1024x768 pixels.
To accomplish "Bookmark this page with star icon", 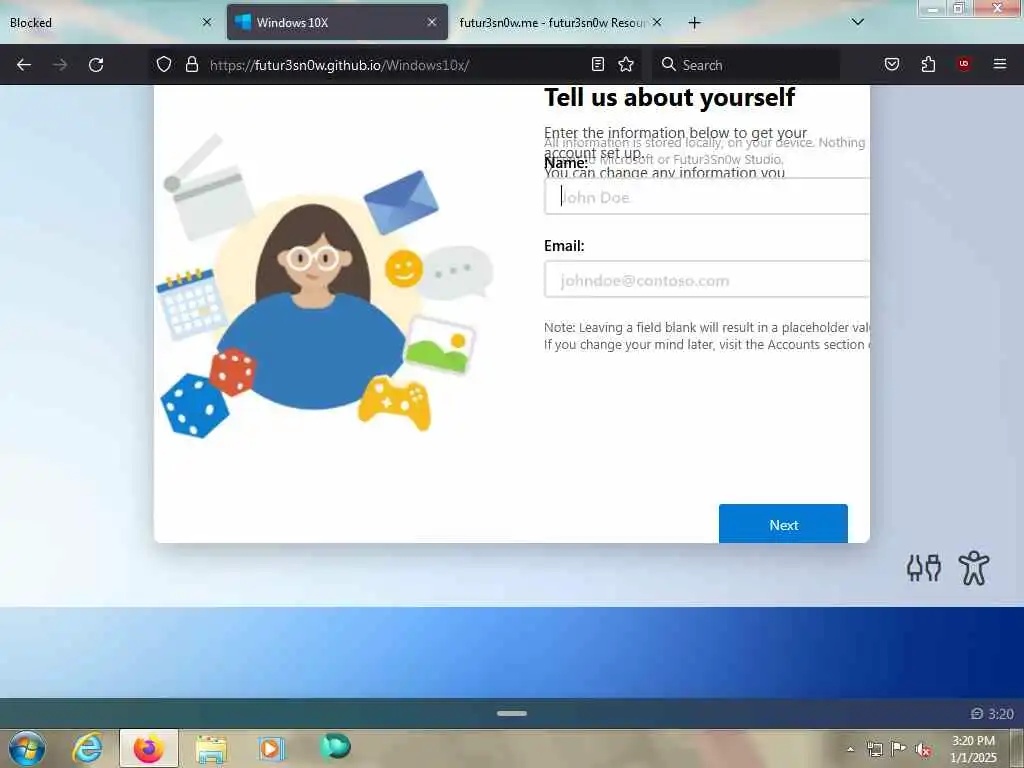I will (x=626, y=64).
